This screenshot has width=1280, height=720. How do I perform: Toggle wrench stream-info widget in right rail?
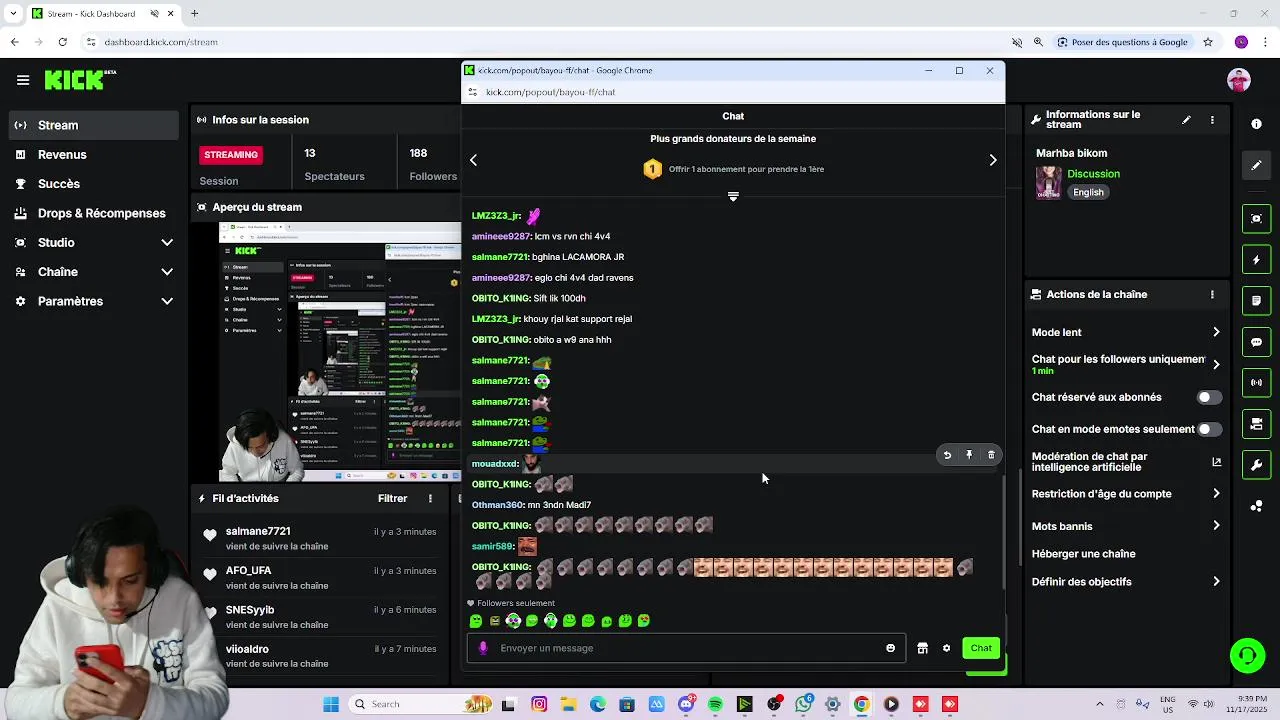coord(1256,465)
